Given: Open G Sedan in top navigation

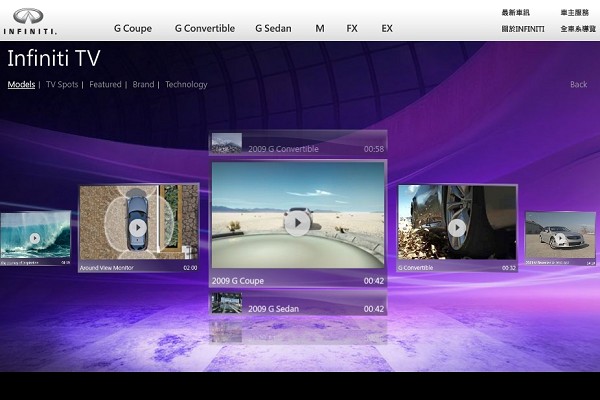Looking at the screenshot, I should [273, 29].
